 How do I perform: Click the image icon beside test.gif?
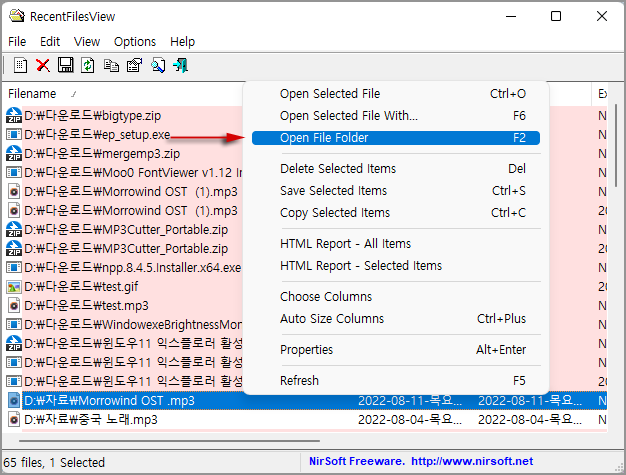[14, 287]
